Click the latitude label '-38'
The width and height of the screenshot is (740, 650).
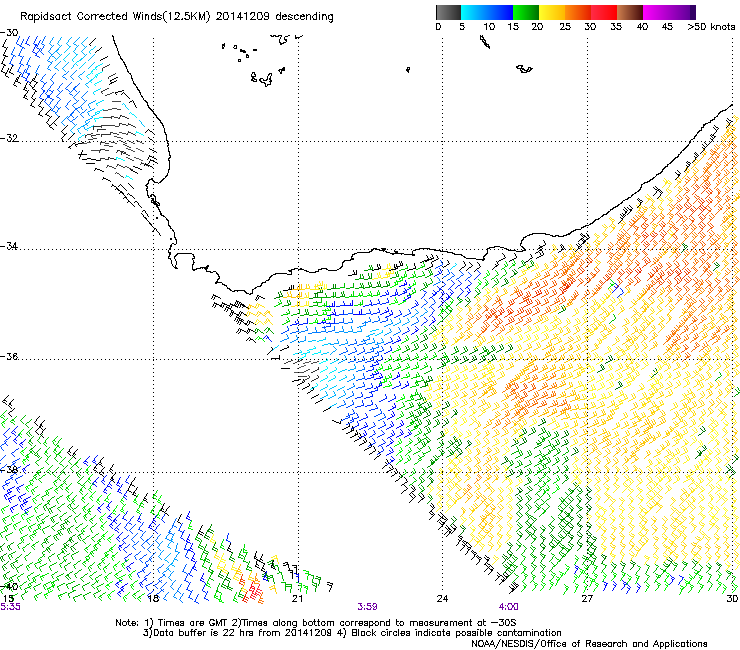pyautogui.click(x=9, y=469)
